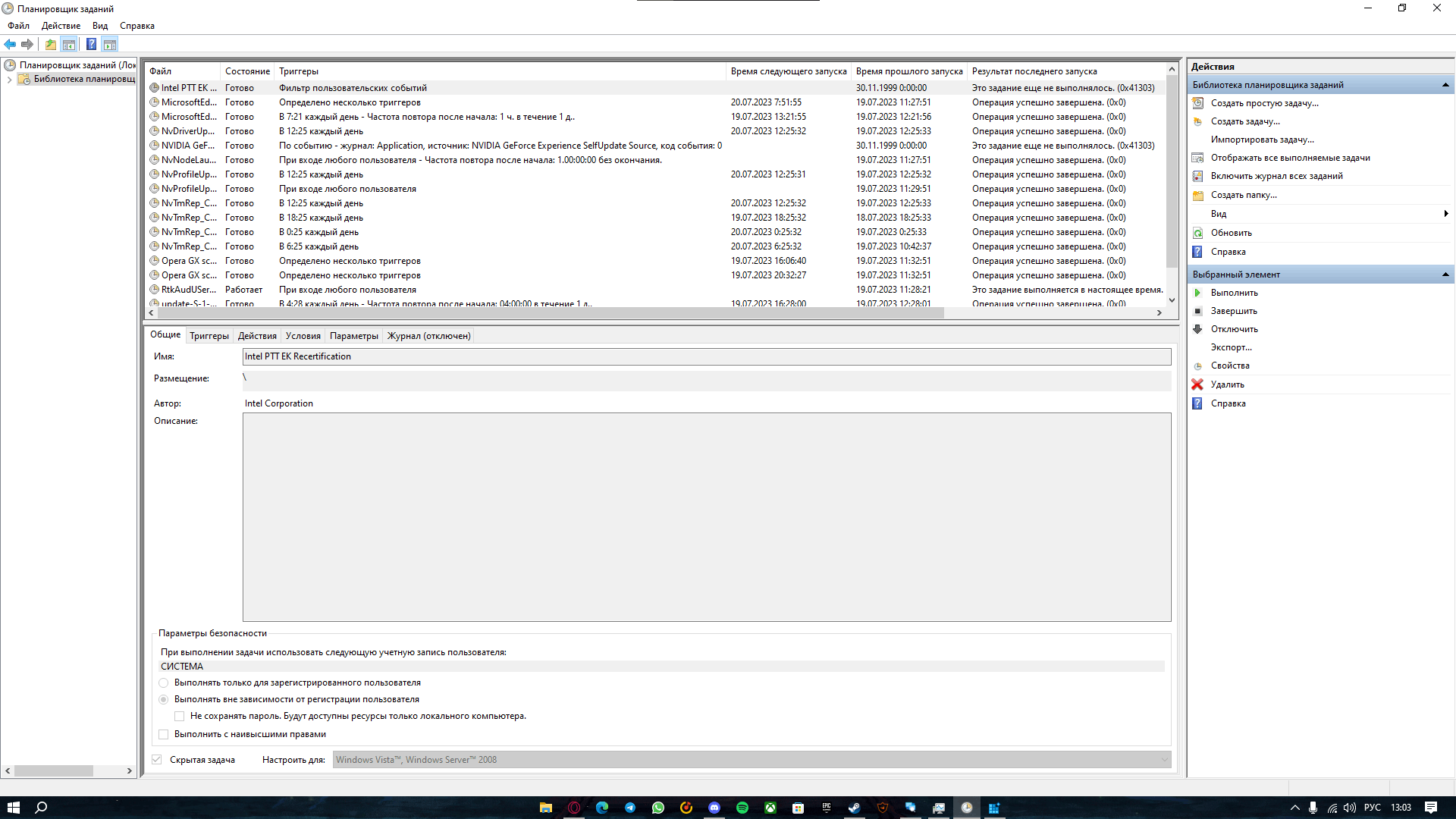Click the Back arrow toolbar icon
Image resolution: width=1456 pixels, height=819 pixels.
tap(10, 44)
